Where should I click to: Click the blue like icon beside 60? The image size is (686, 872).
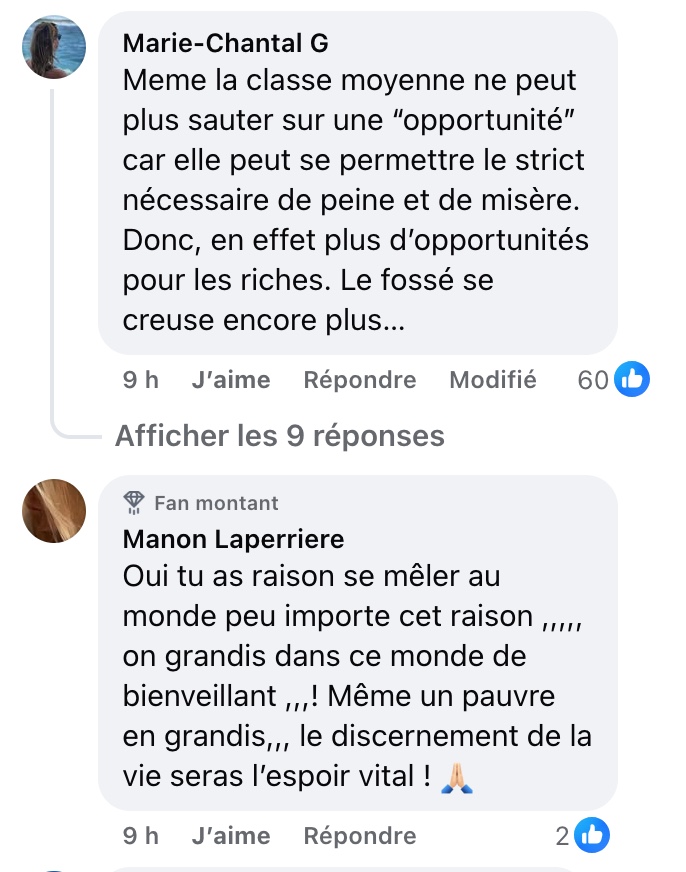click(x=633, y=379)
